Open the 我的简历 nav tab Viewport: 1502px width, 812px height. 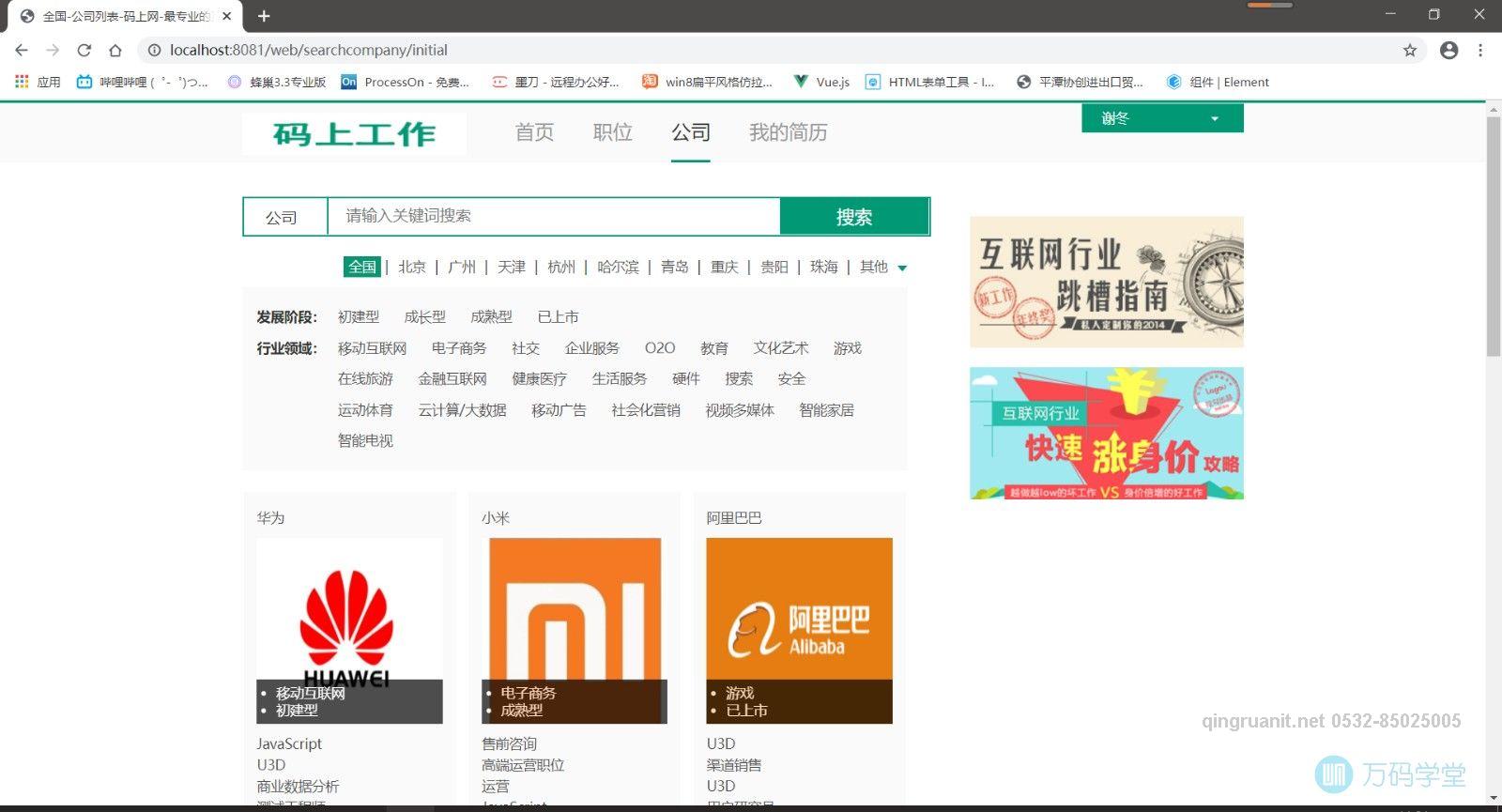789,132
